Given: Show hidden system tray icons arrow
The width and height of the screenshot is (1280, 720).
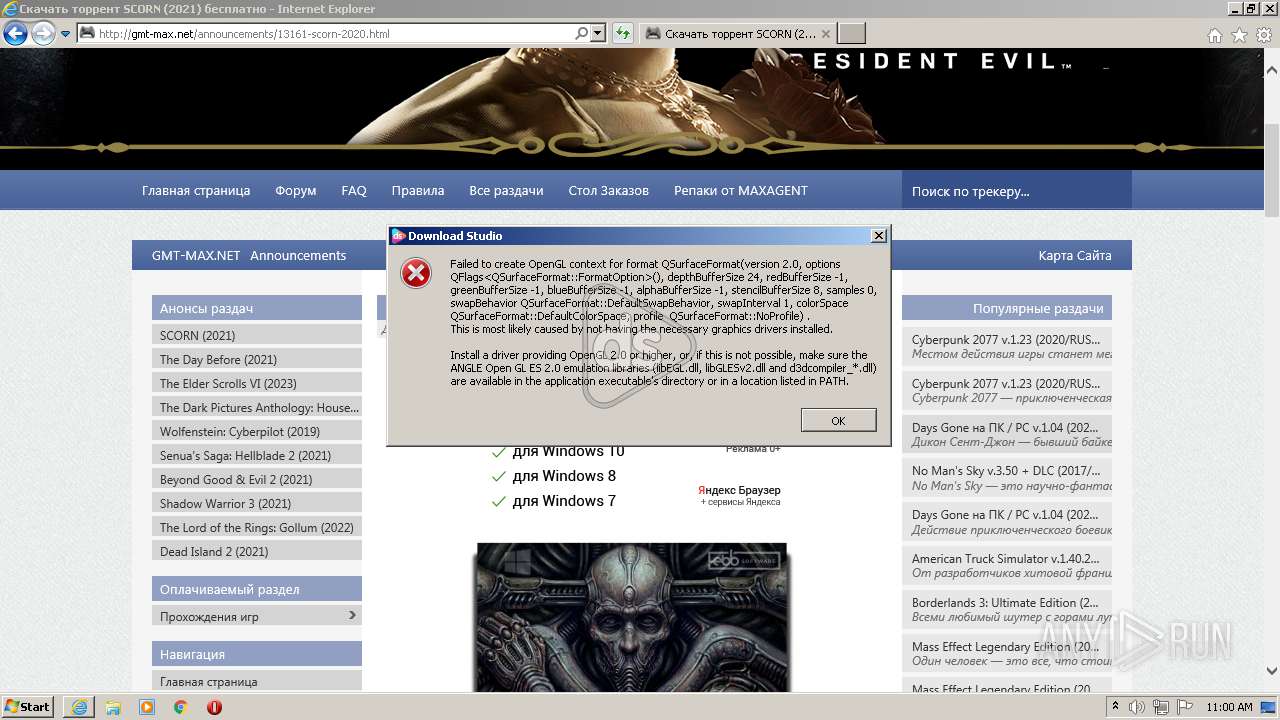Looking at the screenshot, I should tap(1116, 706).
